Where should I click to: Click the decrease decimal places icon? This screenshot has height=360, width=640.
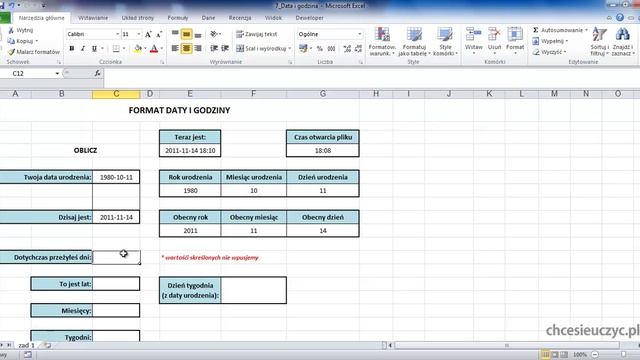tap(358, 49)
